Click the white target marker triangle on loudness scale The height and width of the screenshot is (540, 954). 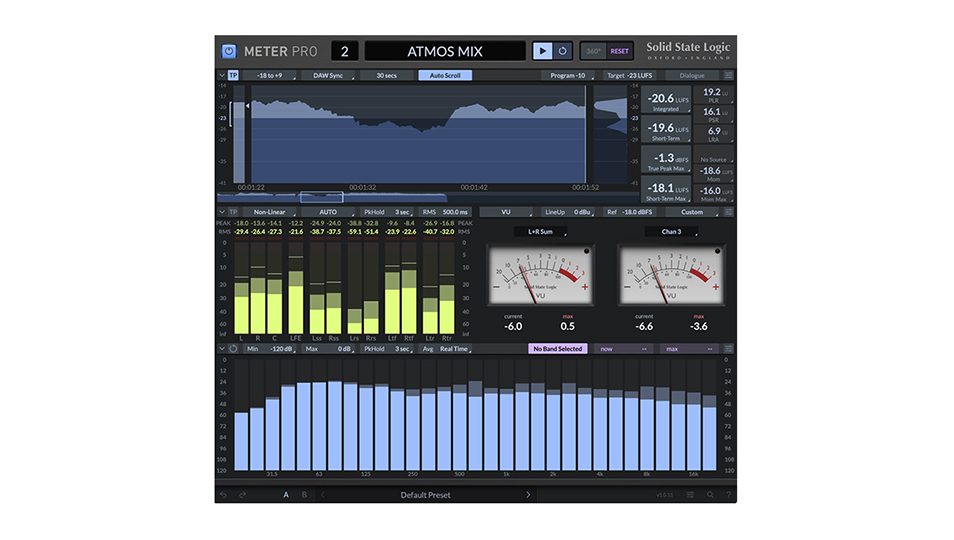click(x=247, y=106)
